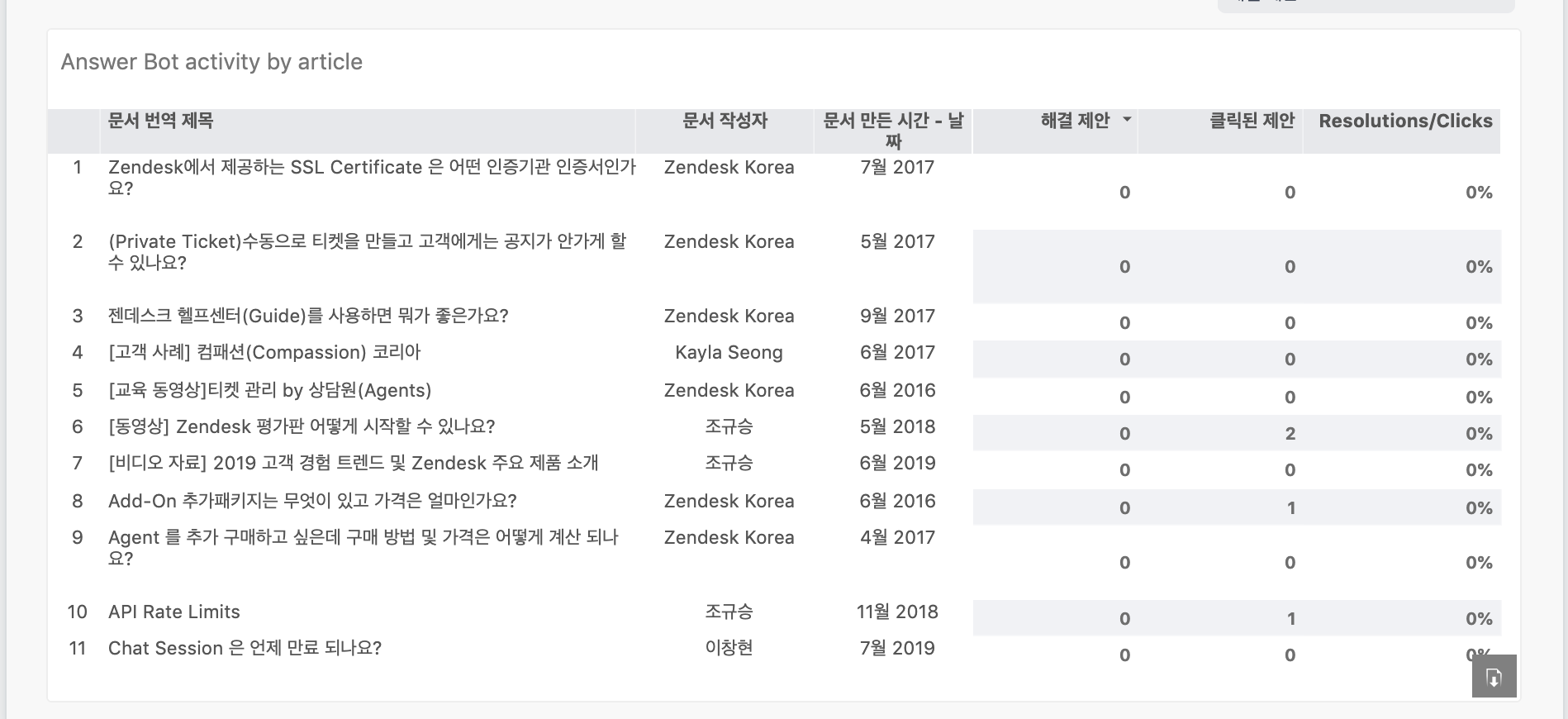
Task: Click the 2019 고객 경험 트렌드 article title
Action: point(354,463)
